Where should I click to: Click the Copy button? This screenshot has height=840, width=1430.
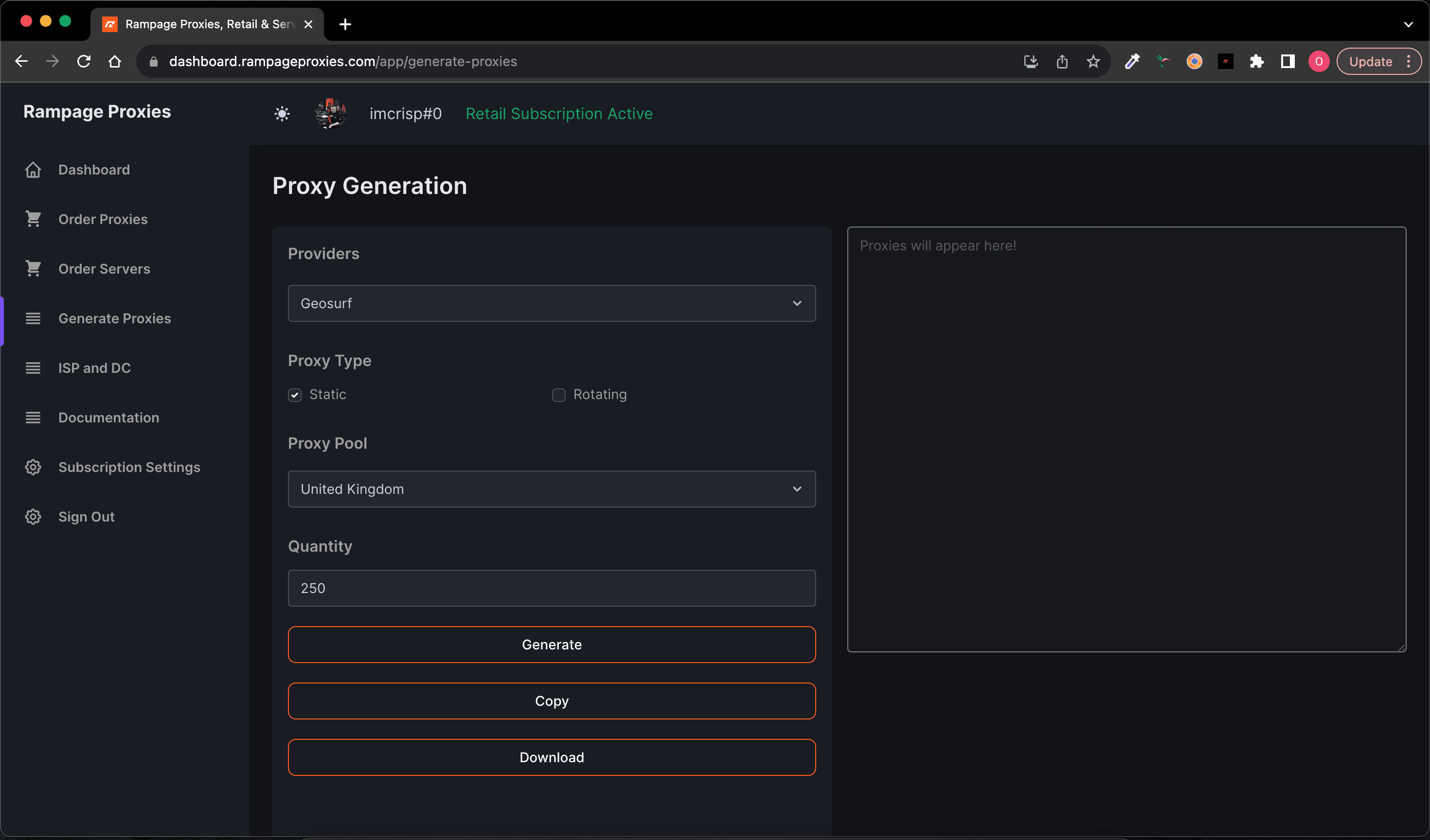(x=552, y=701)
